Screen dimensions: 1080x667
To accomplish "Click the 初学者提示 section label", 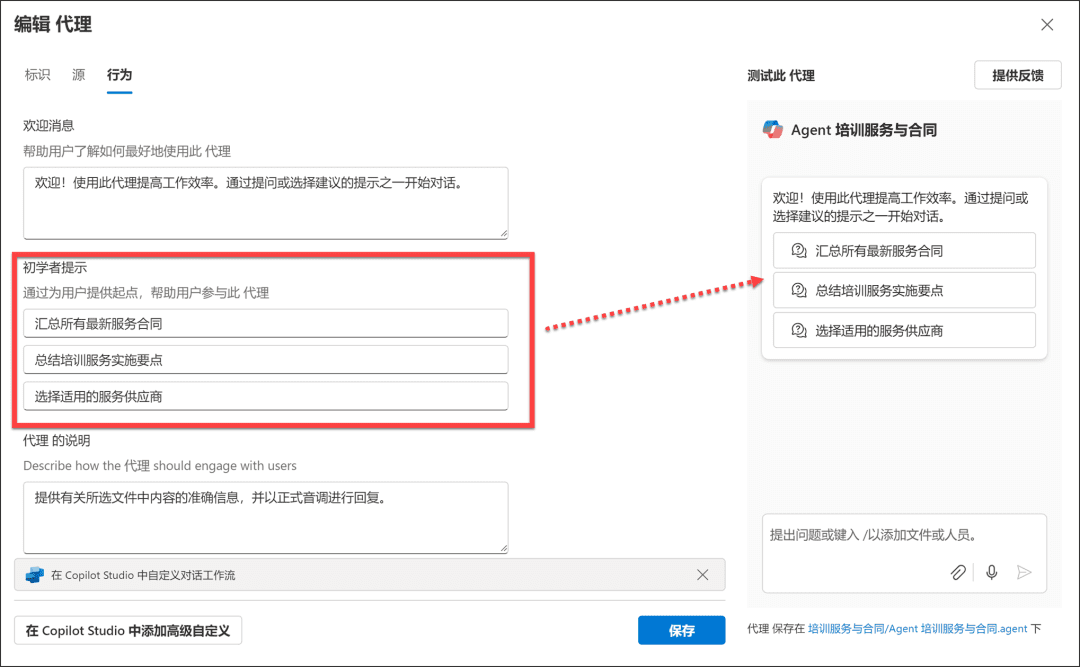I will click(x=55, y=267).
